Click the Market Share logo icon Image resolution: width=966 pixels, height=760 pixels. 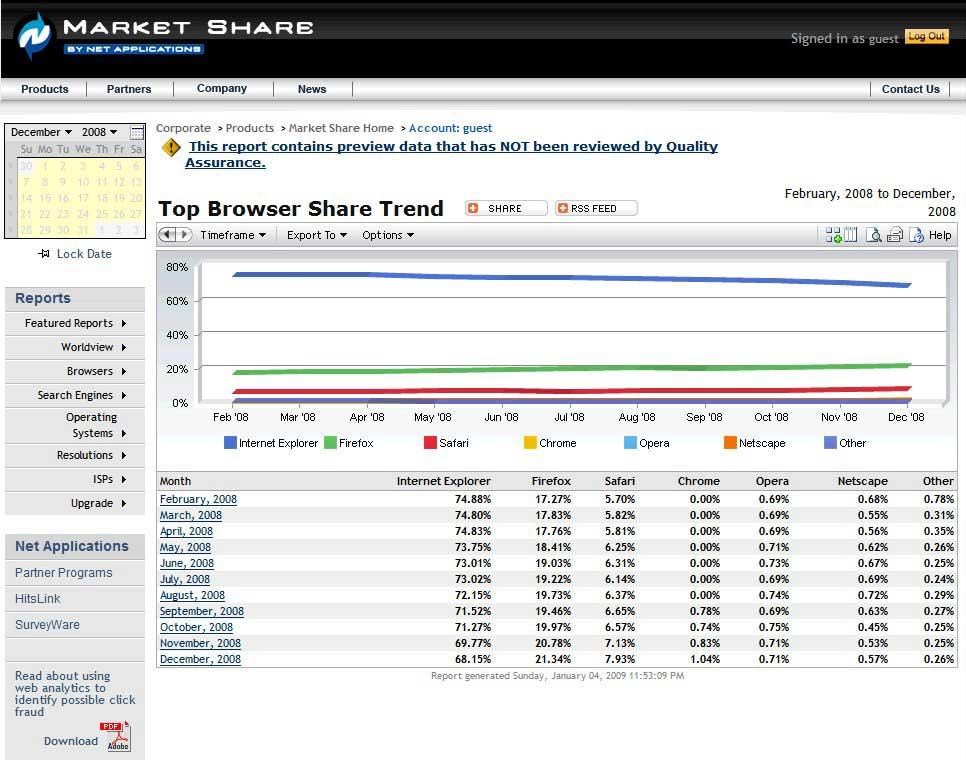coord(34,36)
